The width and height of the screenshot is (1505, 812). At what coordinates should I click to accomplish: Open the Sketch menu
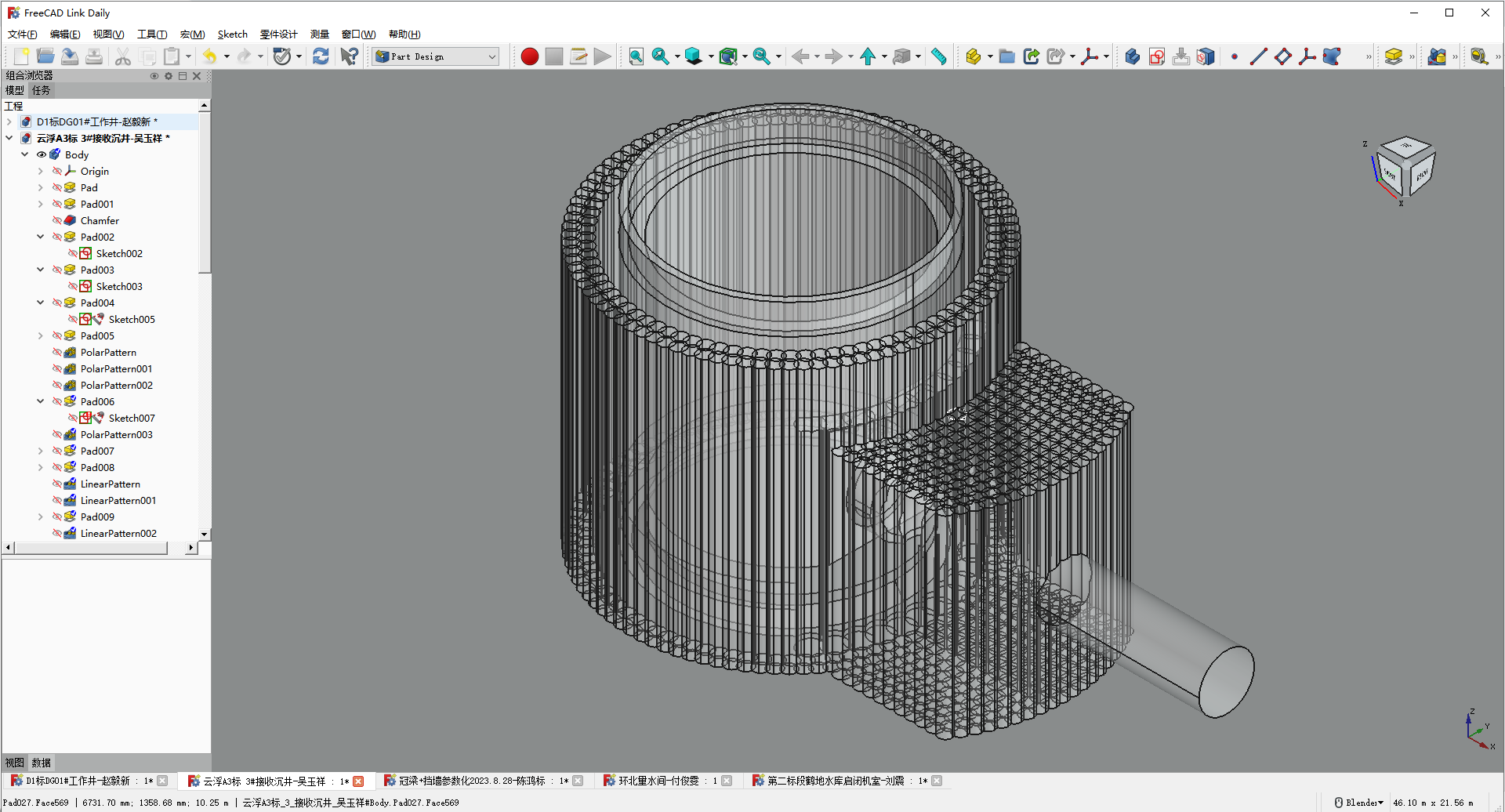(232, 34)
